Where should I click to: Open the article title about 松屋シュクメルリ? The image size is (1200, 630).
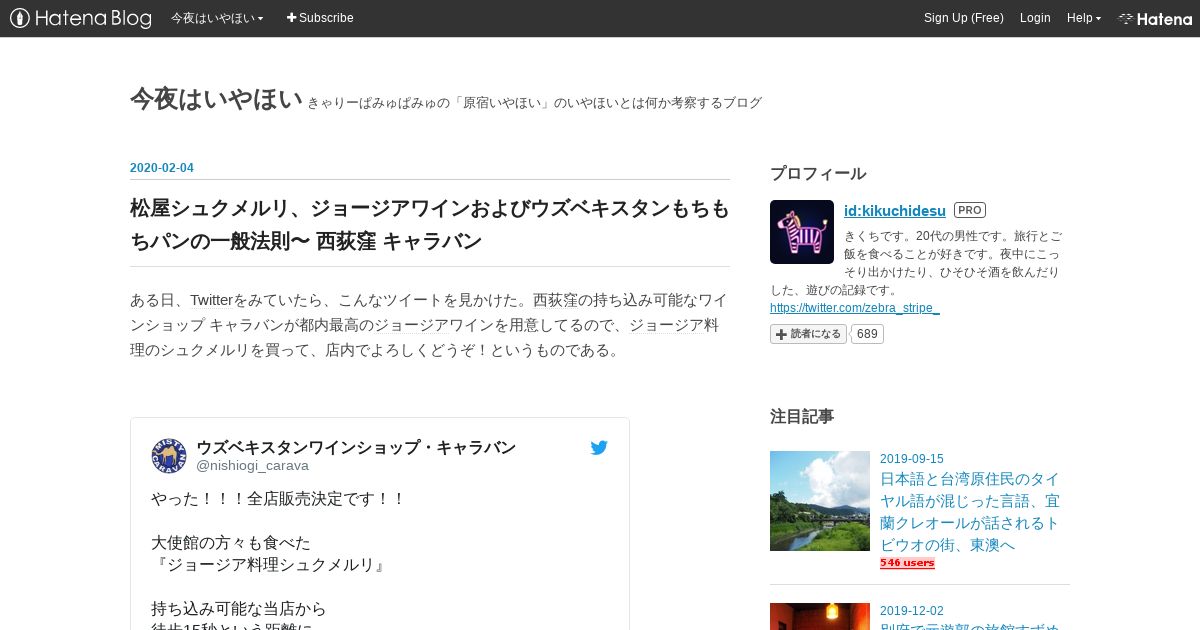430,225
